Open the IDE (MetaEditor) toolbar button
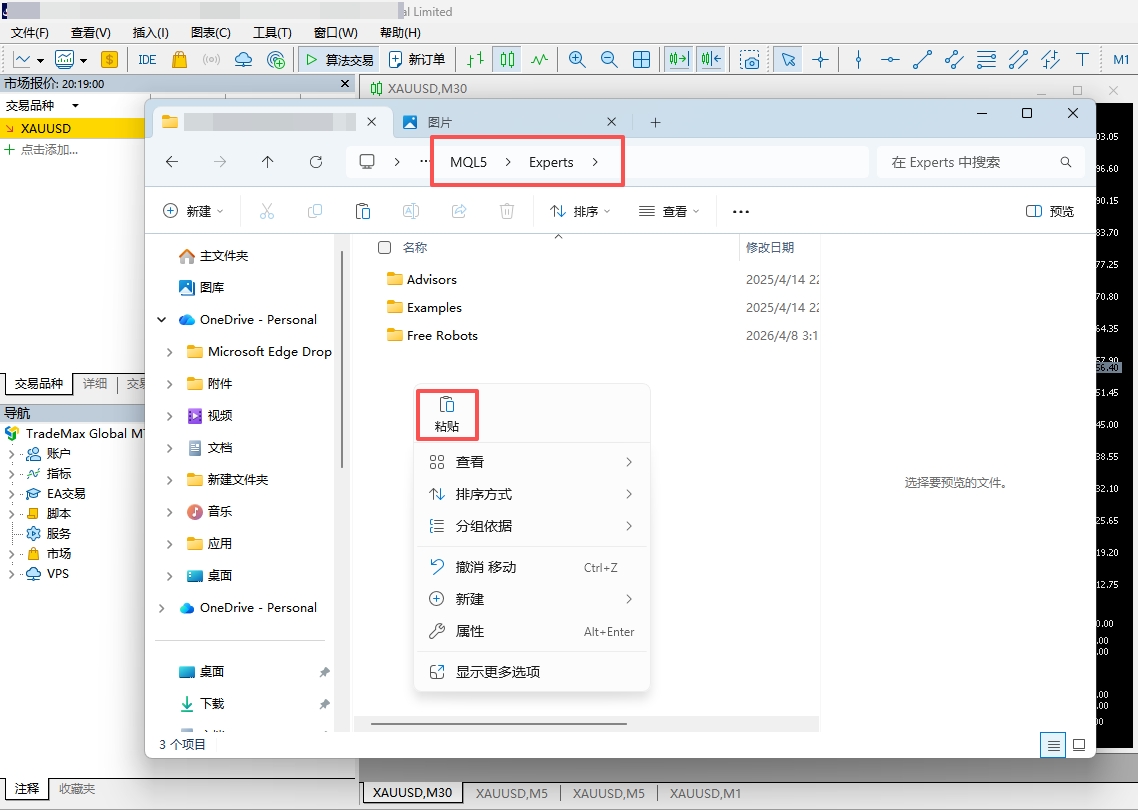The height and width of the screenshot is (810, 1138). pos(147,60)
